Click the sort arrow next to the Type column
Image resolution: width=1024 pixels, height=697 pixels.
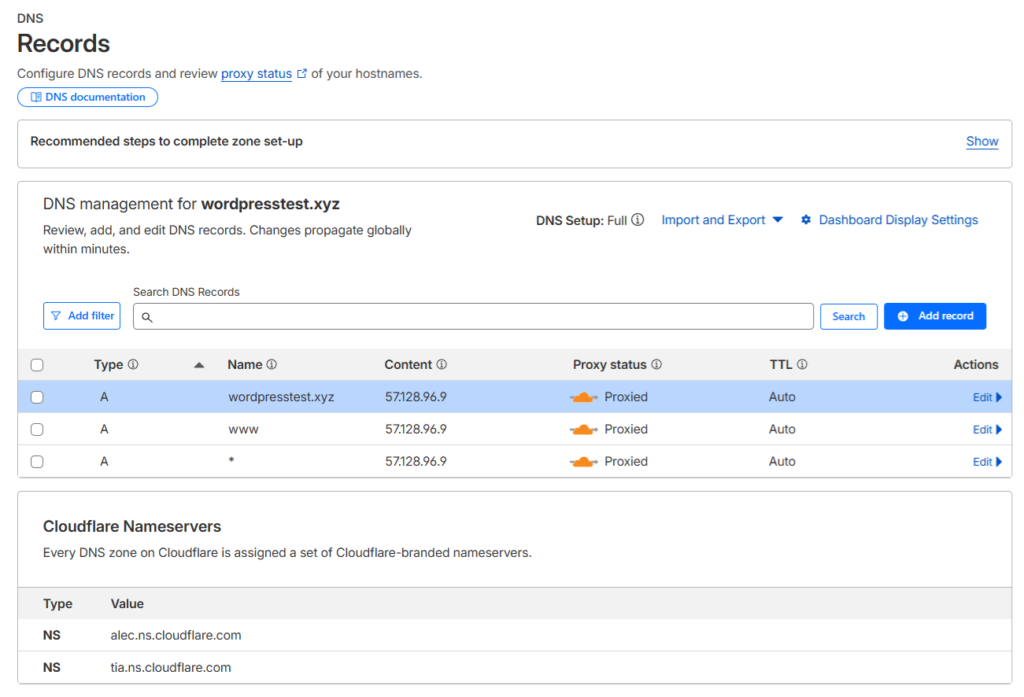(199, 365)
